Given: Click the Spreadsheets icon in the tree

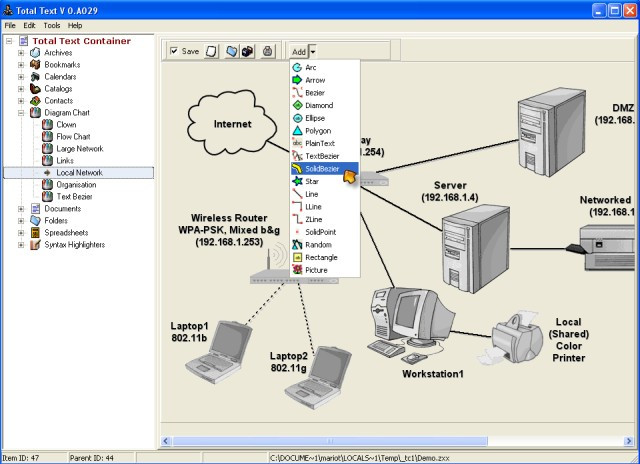Looking at the screenshot, I should pos(35,233).
